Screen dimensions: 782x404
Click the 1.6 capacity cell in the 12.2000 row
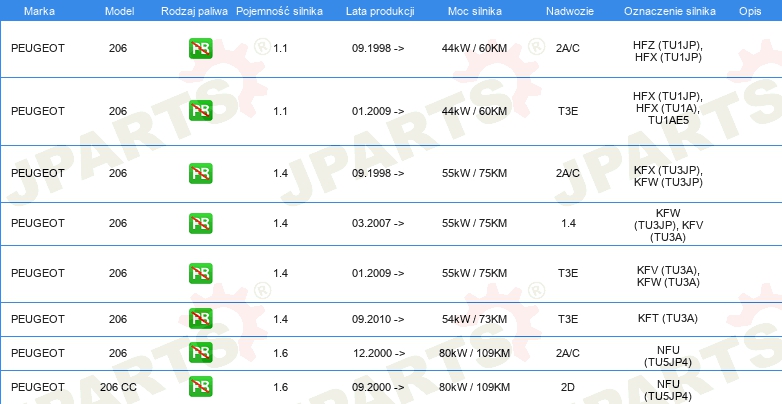pos(280,353)
